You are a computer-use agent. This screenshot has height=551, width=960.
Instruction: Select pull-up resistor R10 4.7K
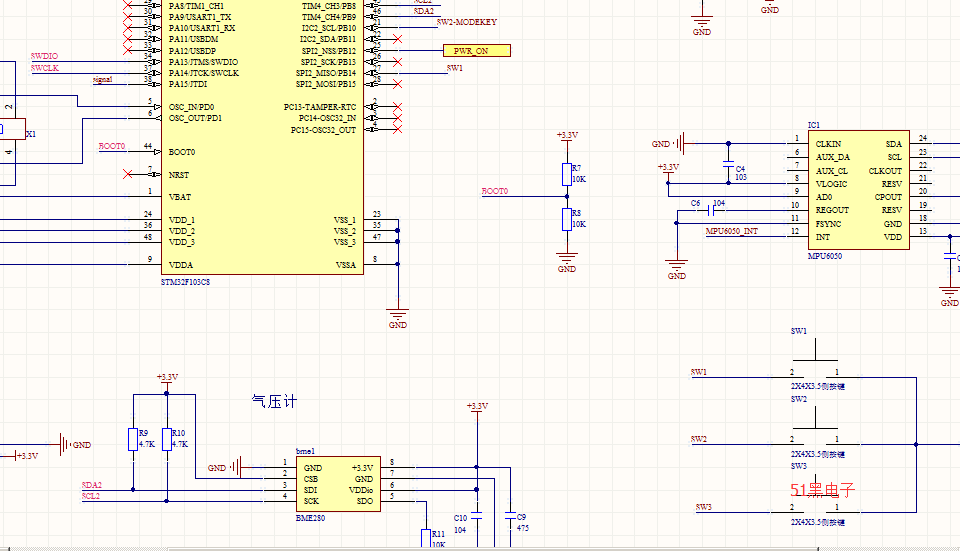coord(167,440)
